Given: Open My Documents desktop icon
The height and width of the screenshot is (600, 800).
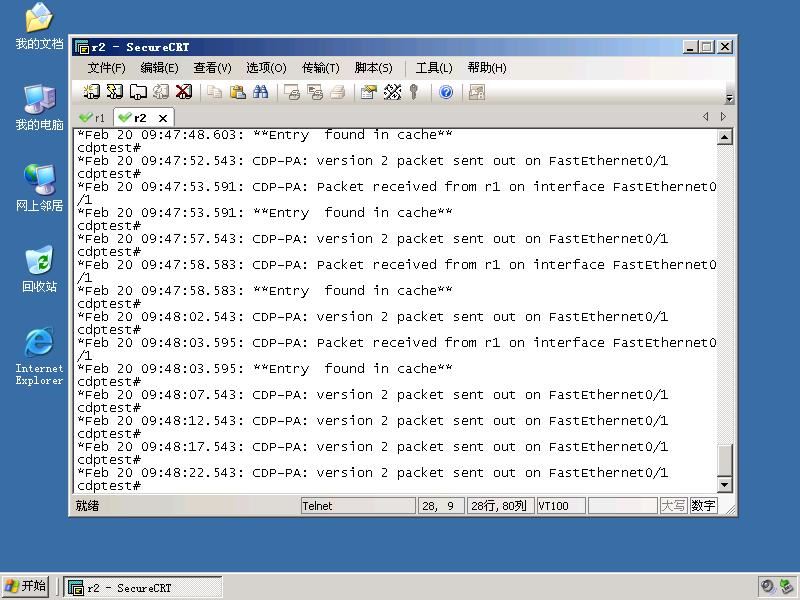Looking at the screenshot, I should 39,26.
